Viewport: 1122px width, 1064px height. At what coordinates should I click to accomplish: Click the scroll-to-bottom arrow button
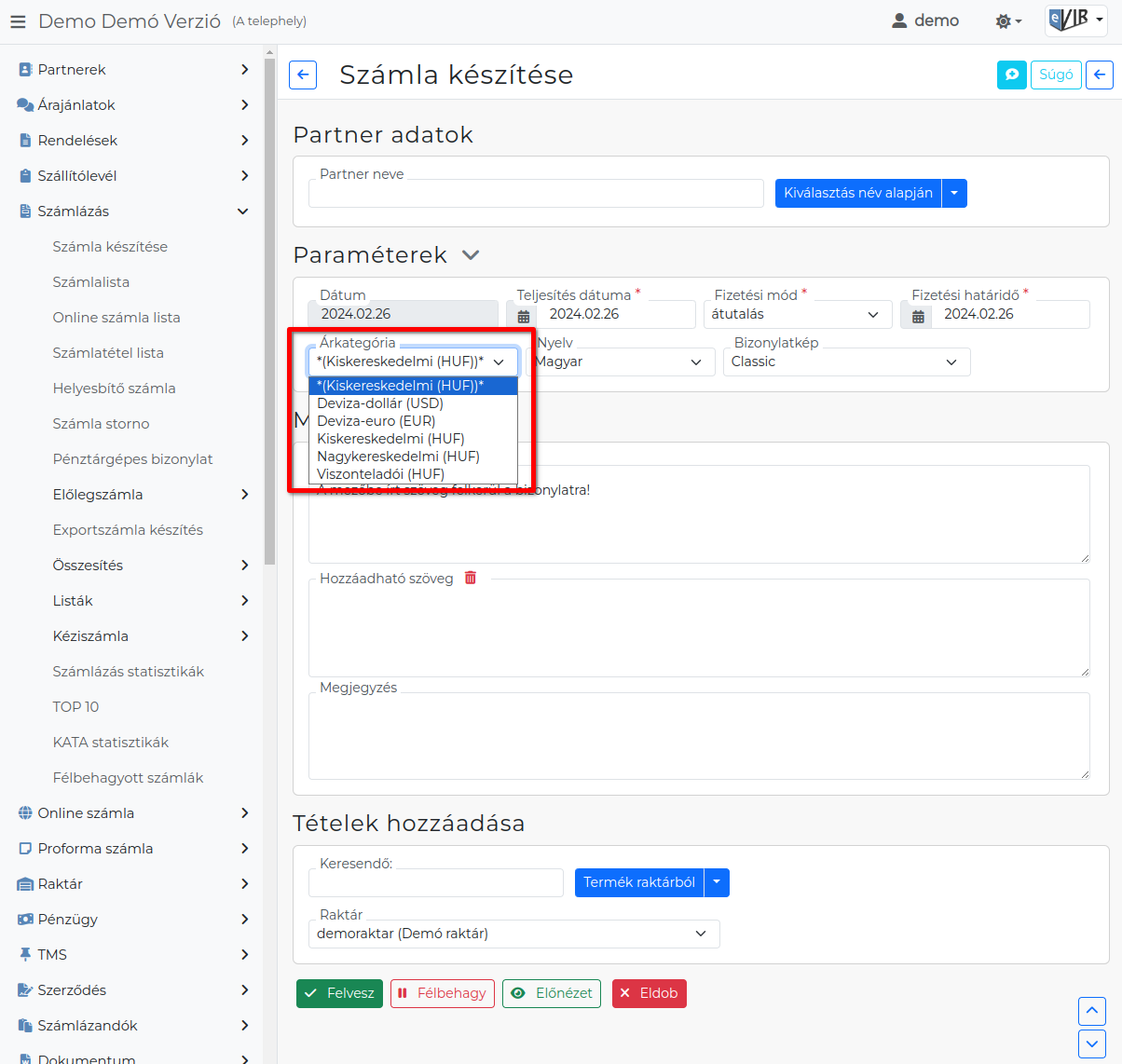click(x=1091, y=1043)
